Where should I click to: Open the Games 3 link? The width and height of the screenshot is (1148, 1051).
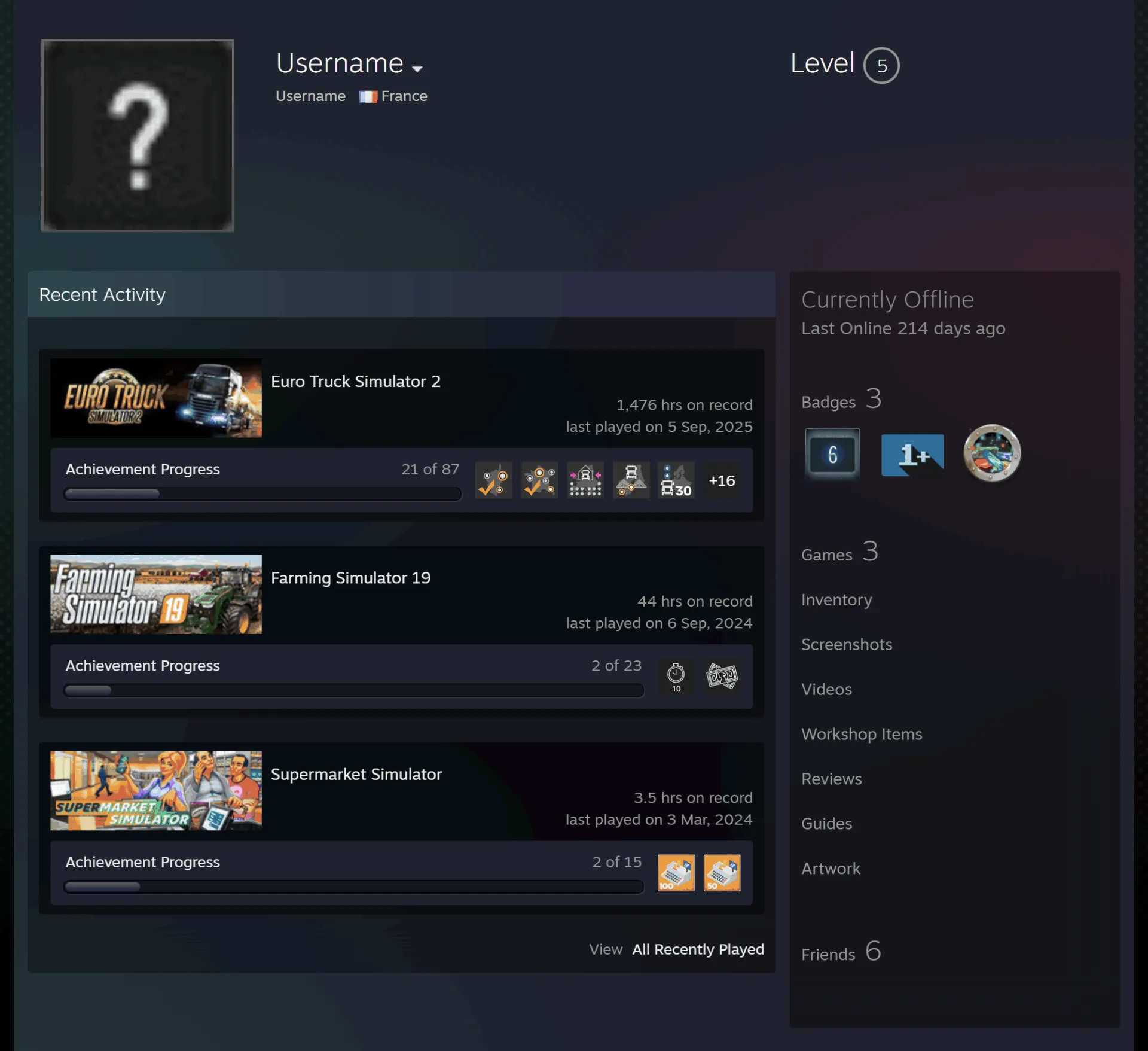click(839, 553)
